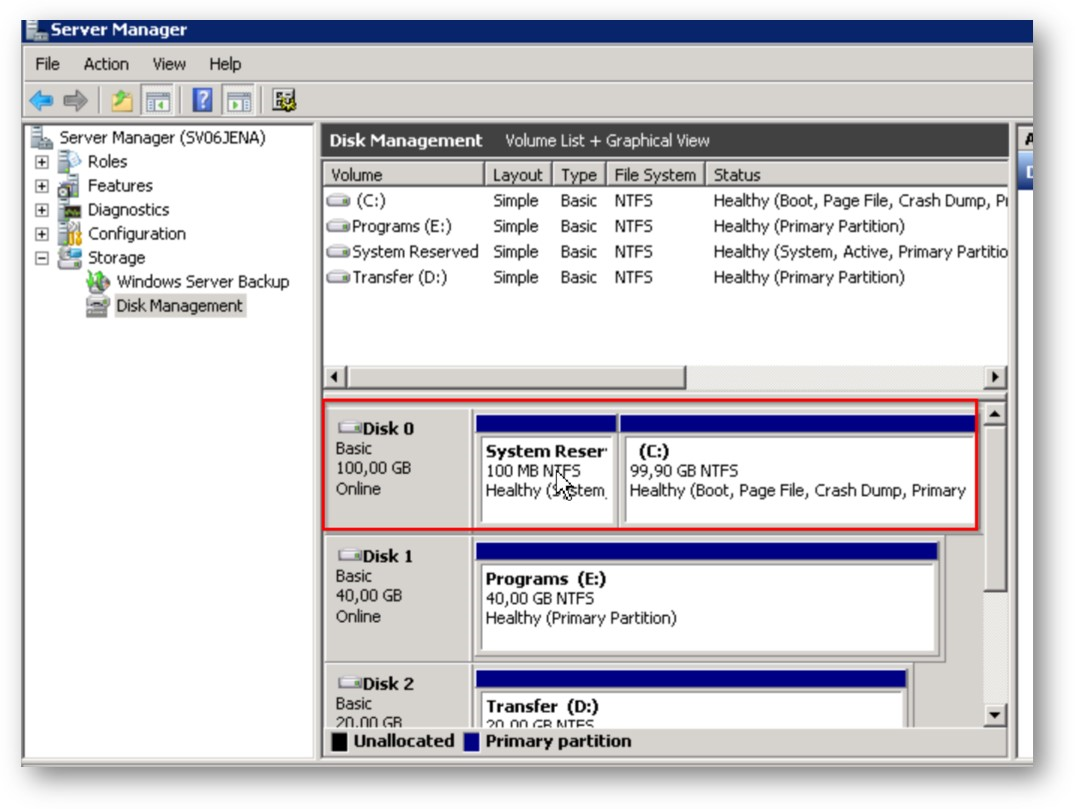1076x810 pixels.
Task: Click the Disk 1 drive icon
Action: click(x=349, y=555)
